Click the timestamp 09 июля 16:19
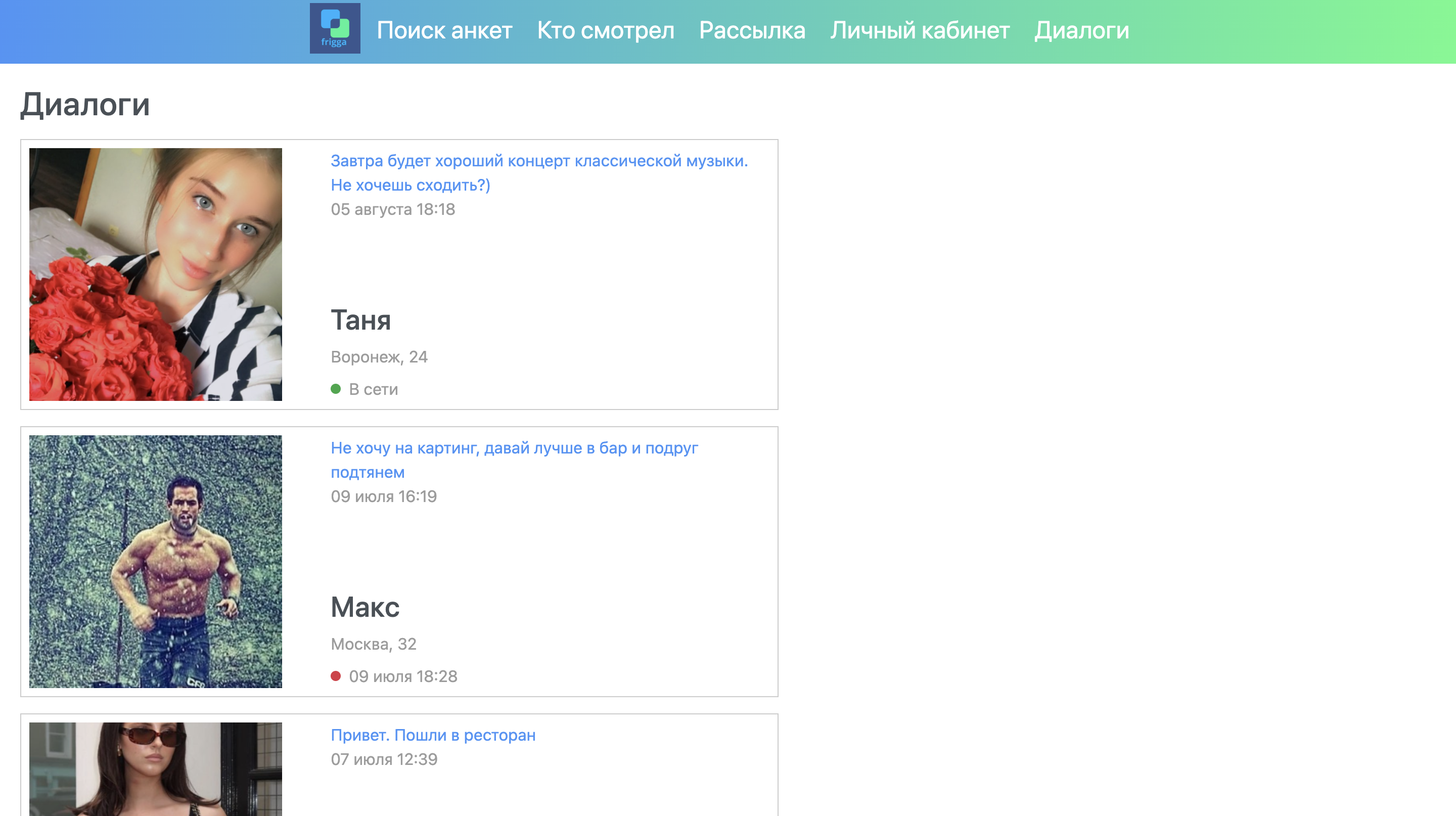This screenshot has height=816, width=1456. tap(384, 496)
